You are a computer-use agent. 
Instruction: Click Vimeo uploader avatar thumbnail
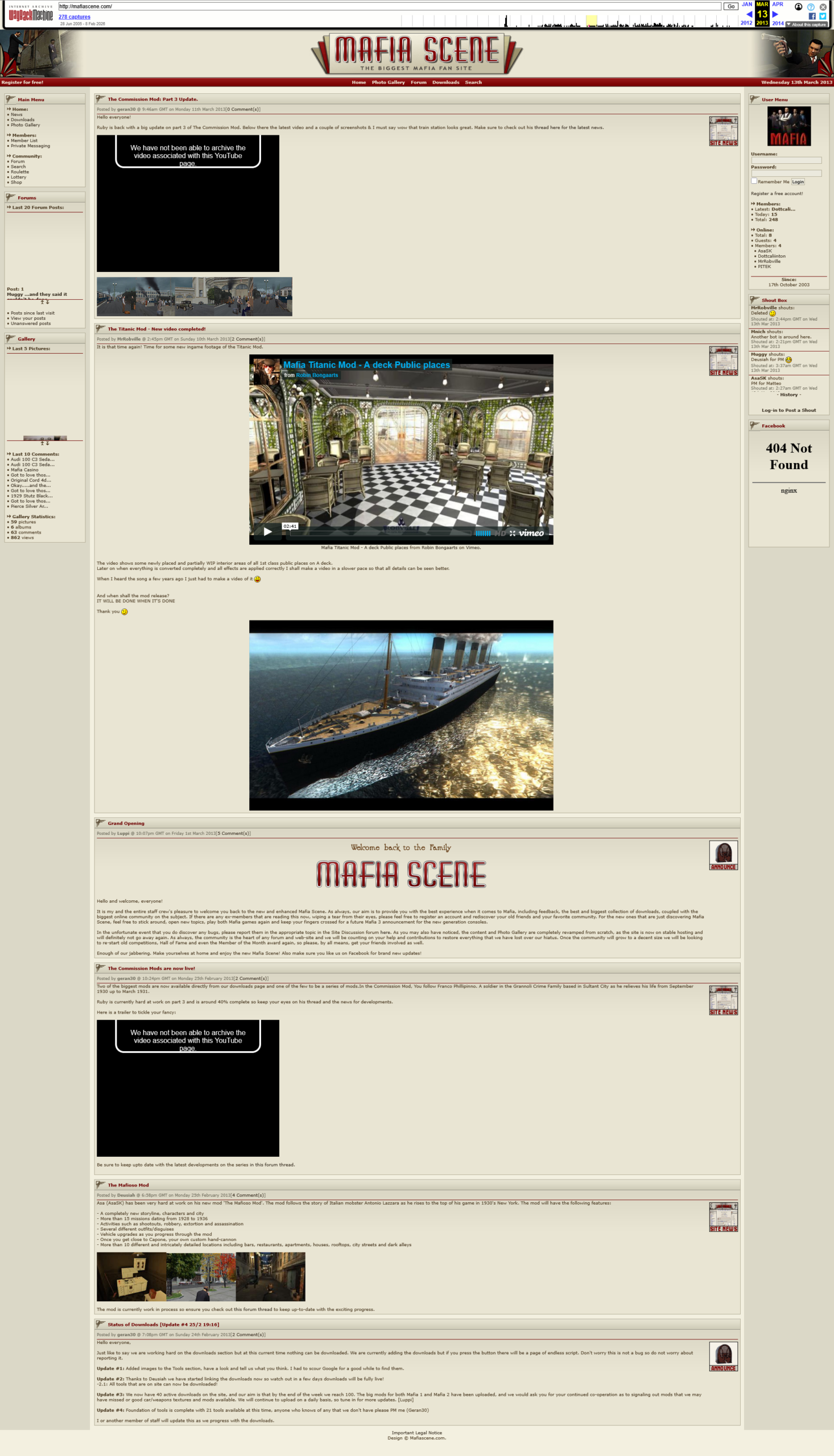click(266, 371)
